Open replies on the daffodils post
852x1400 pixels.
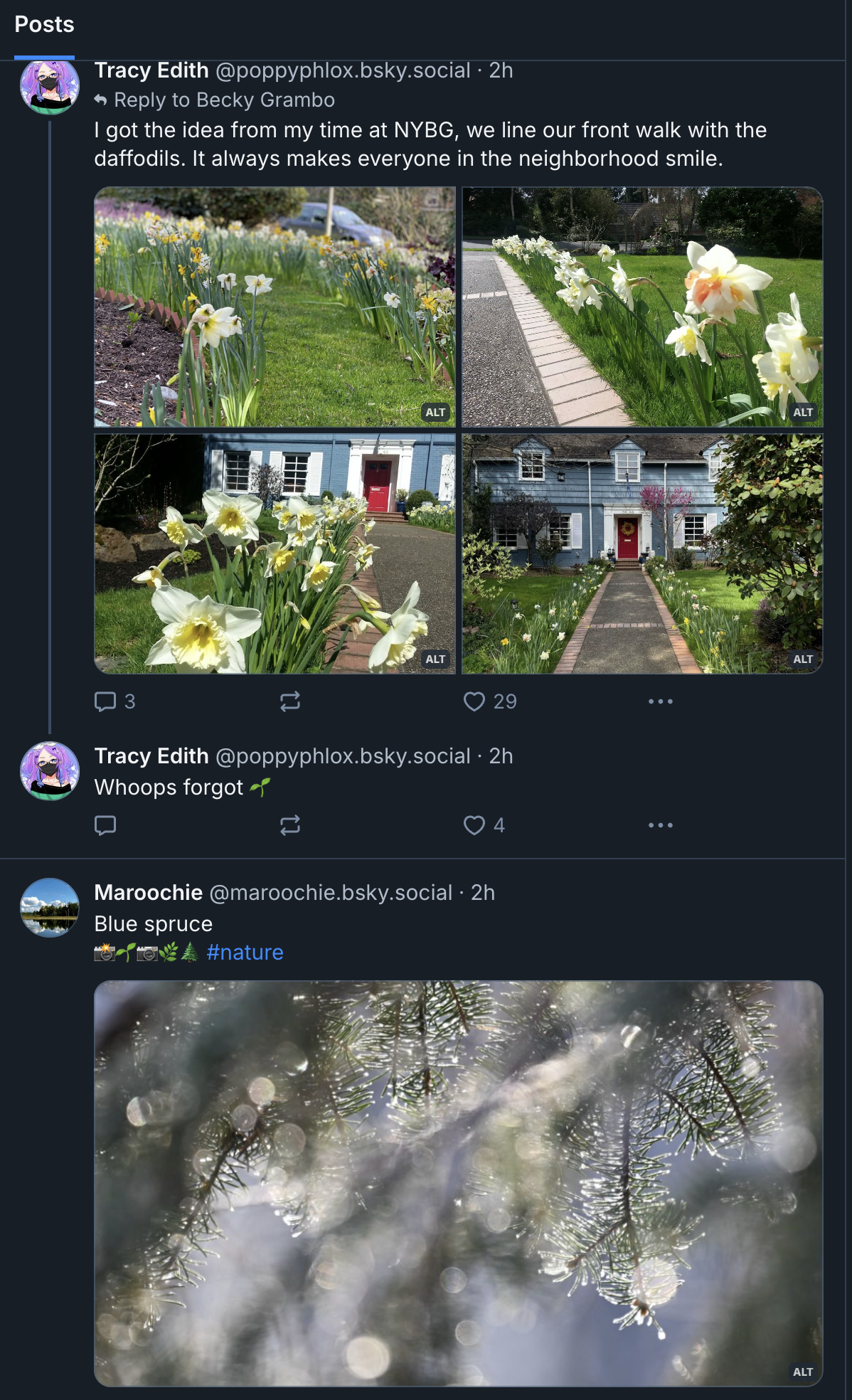pos(115,701)
